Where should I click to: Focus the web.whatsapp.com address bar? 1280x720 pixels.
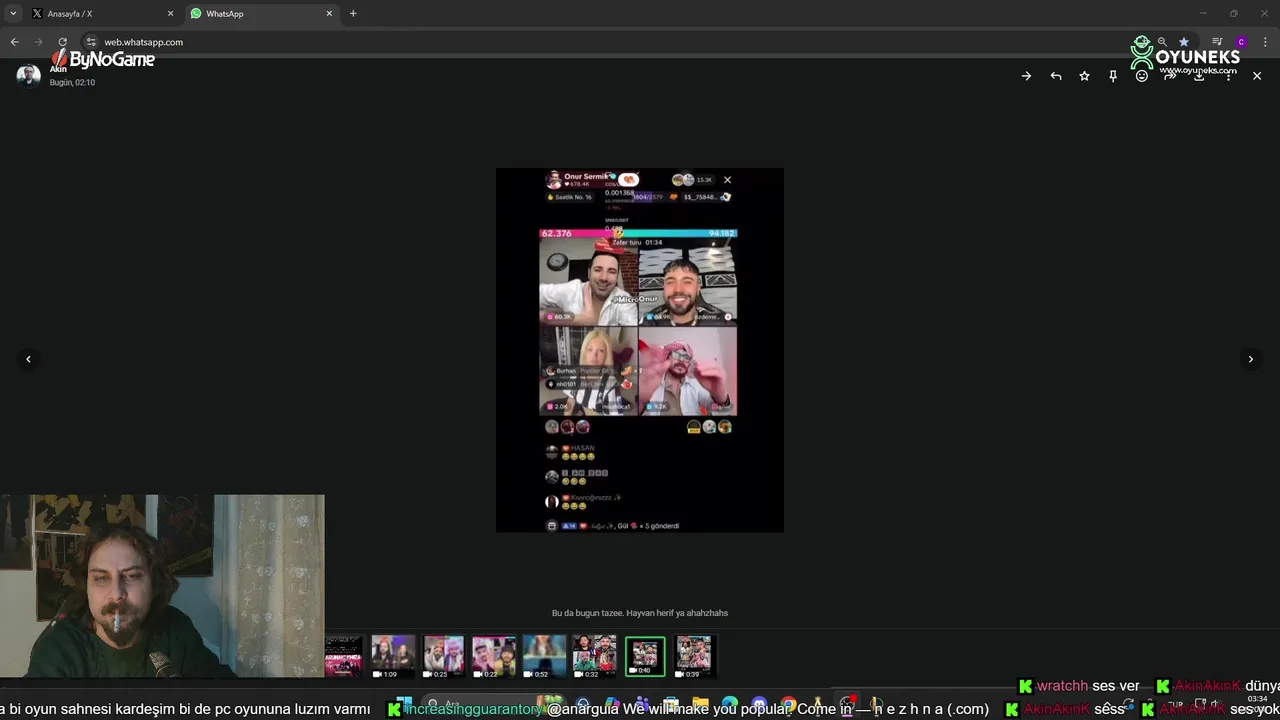[x=620, y=42]
